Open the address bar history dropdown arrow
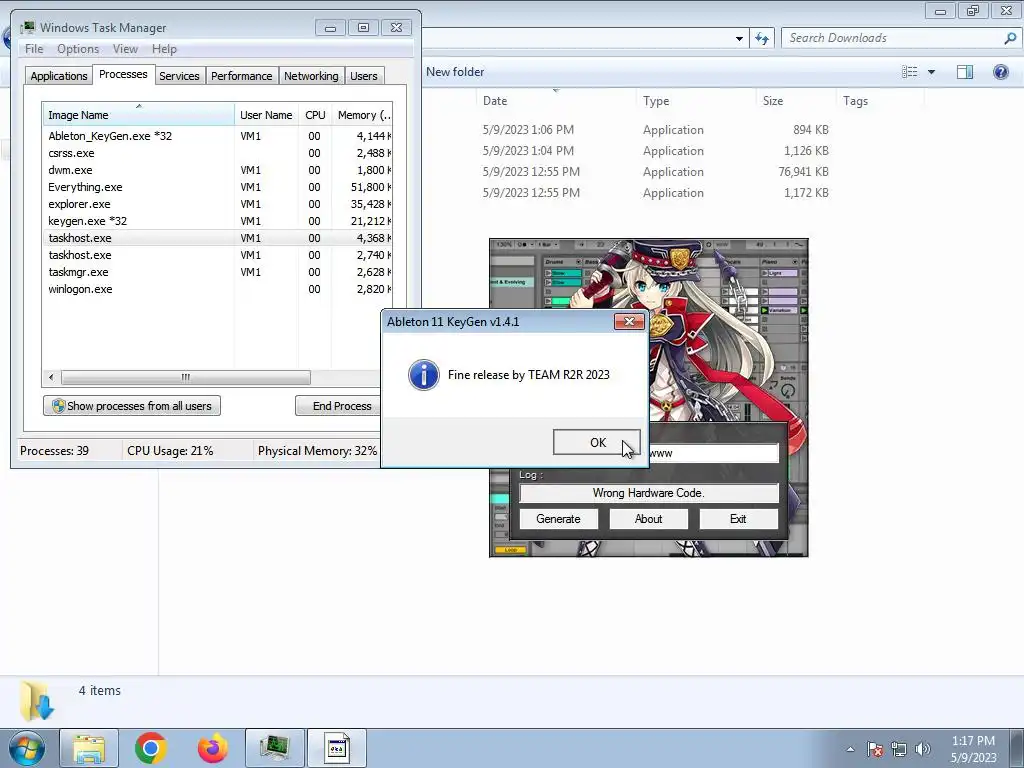The height and width of the screenshot is (768, 1024). coord(739,39)
